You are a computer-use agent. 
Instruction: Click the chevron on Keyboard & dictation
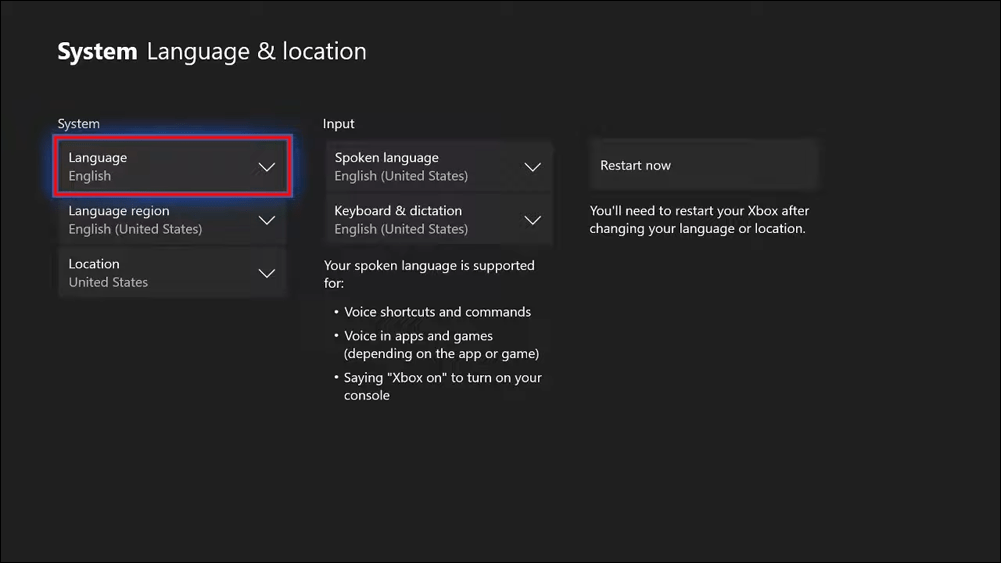[532, 220]
